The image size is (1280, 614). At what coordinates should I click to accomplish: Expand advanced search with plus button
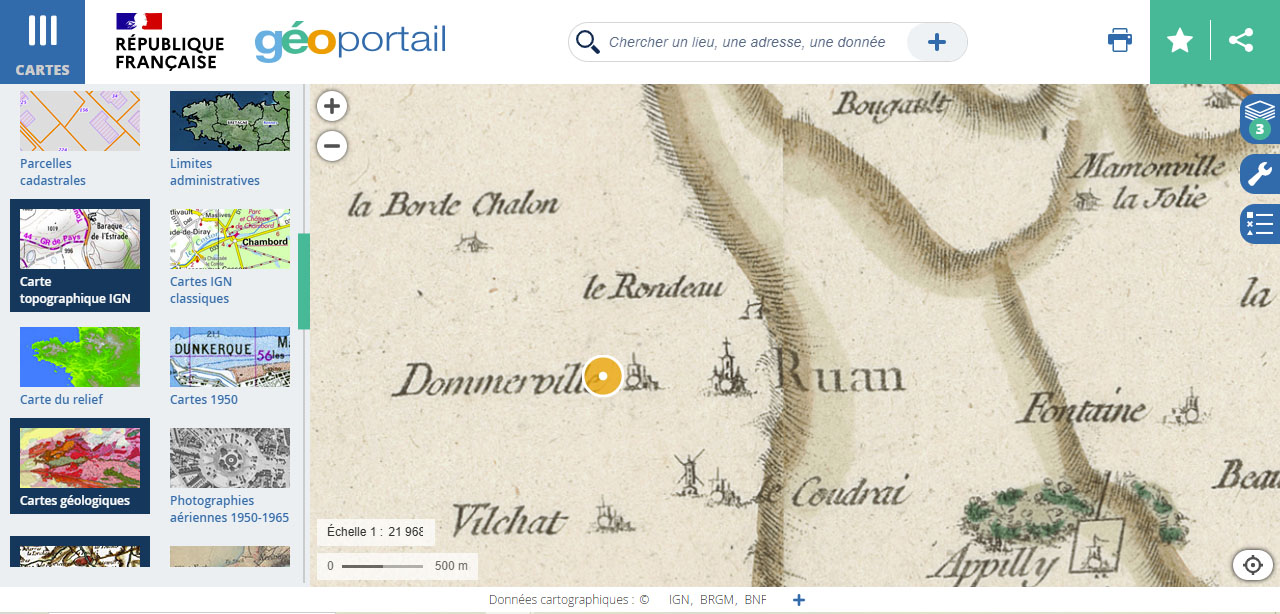point(936,42)
